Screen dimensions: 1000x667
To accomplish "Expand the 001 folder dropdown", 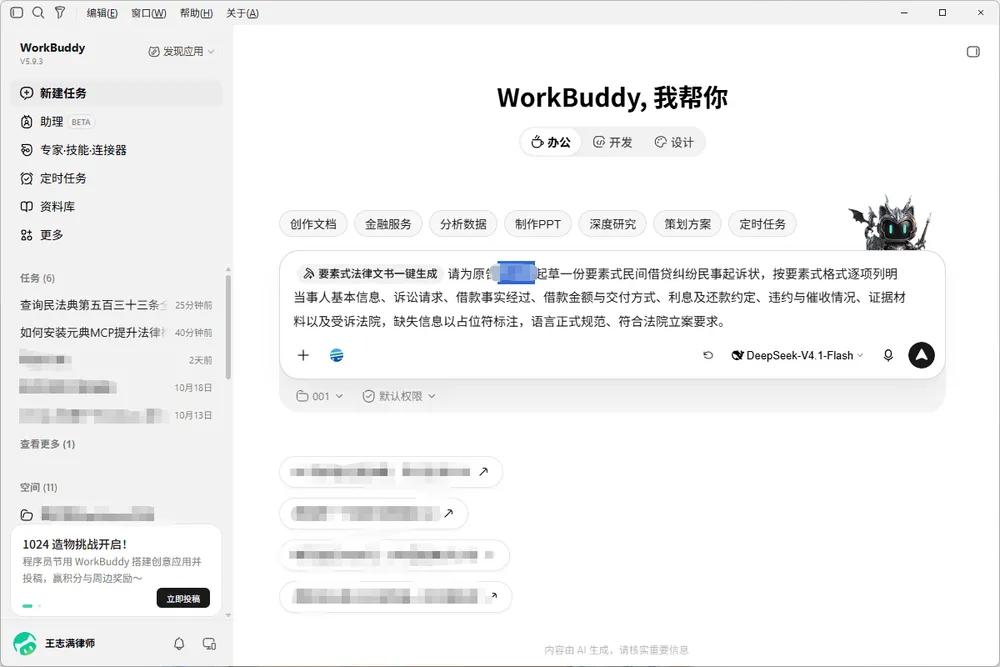I will tap(320, 396).
